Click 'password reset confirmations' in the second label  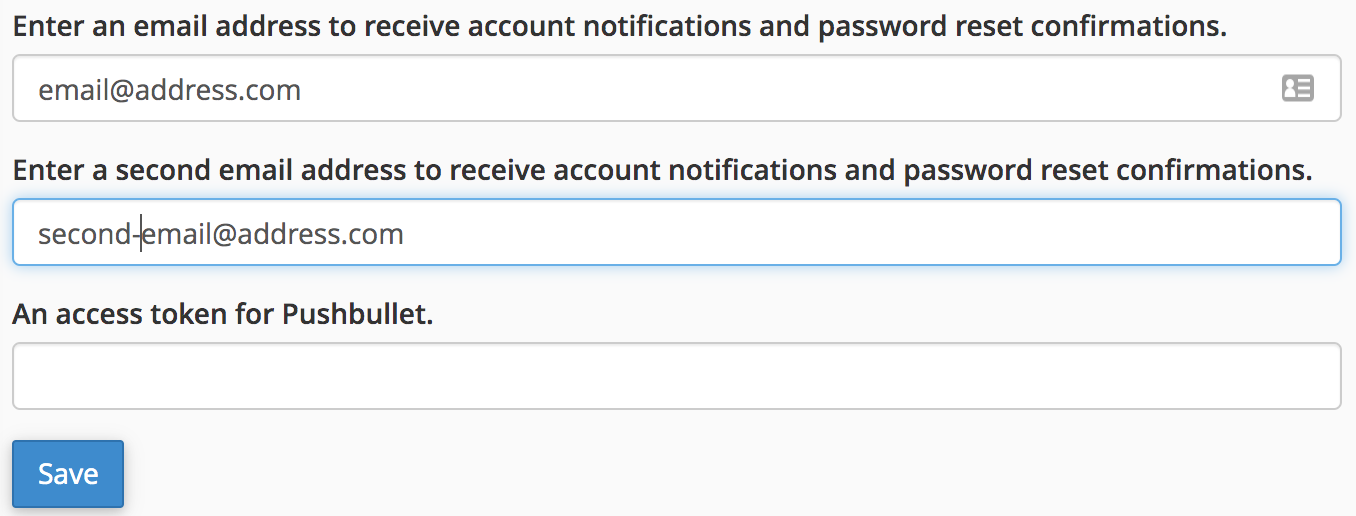tap(1108, 171)
